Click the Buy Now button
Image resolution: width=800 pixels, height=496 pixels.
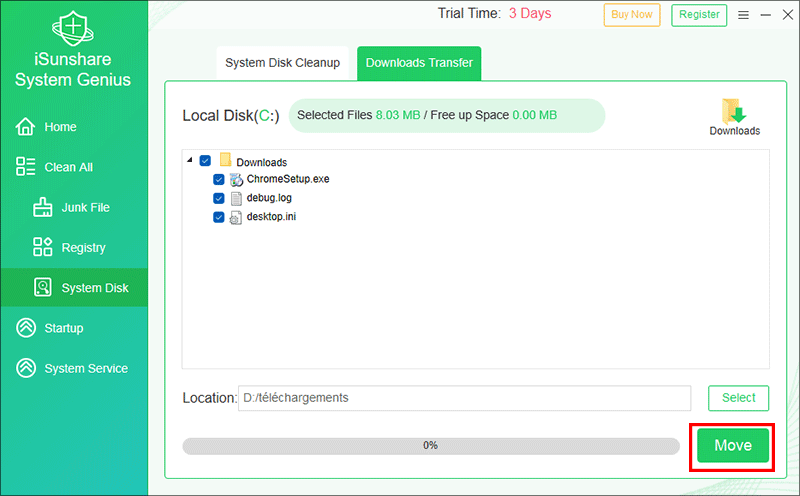(632, 14)
